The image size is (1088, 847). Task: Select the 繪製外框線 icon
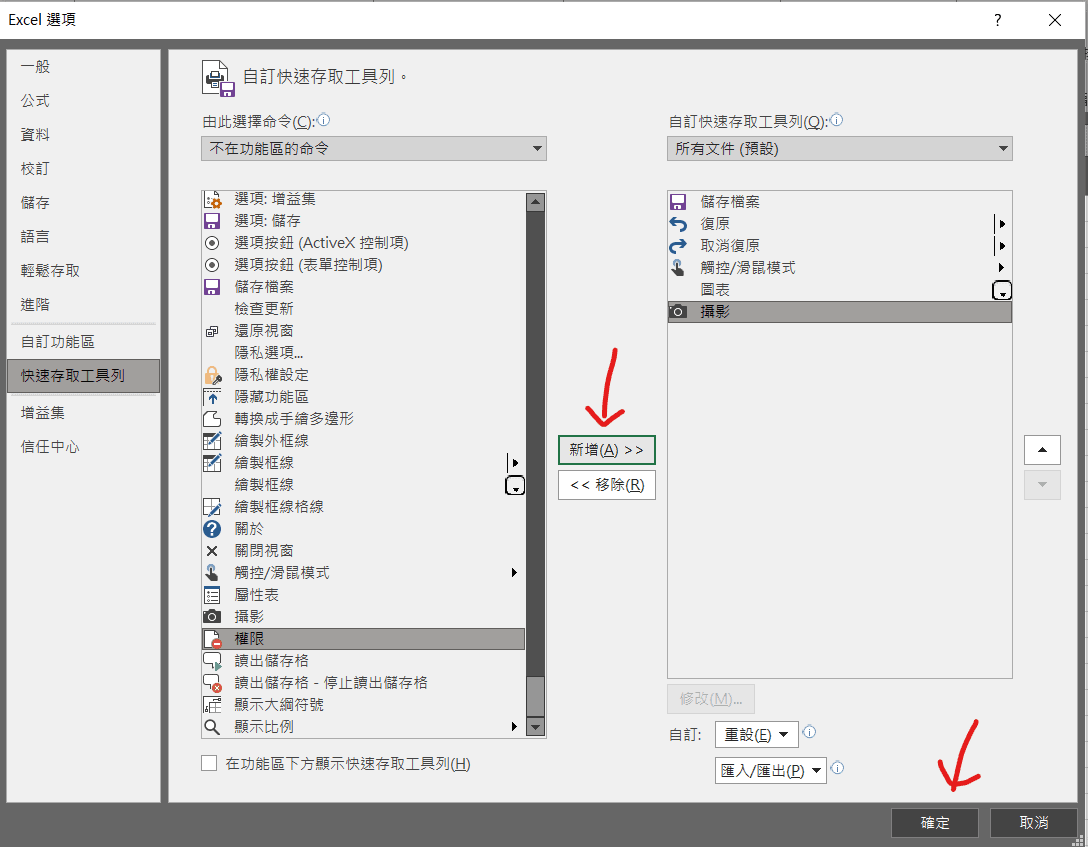(212, 441)
